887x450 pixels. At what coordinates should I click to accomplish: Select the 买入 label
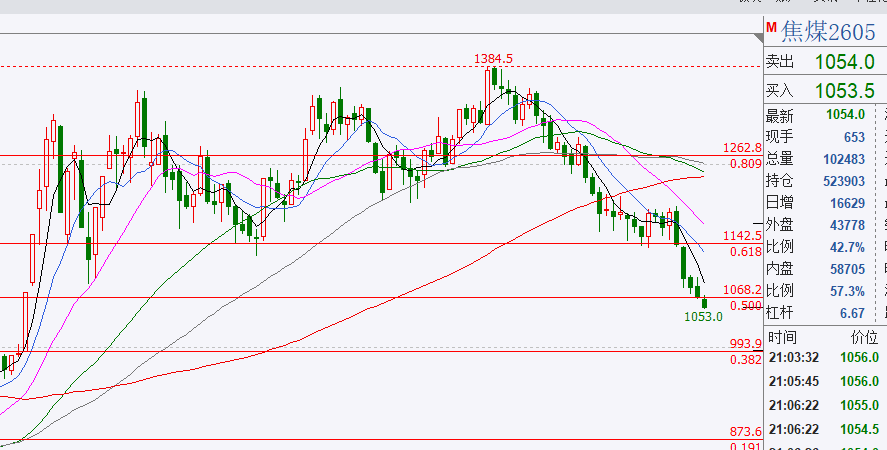click(x=780, y=90)
